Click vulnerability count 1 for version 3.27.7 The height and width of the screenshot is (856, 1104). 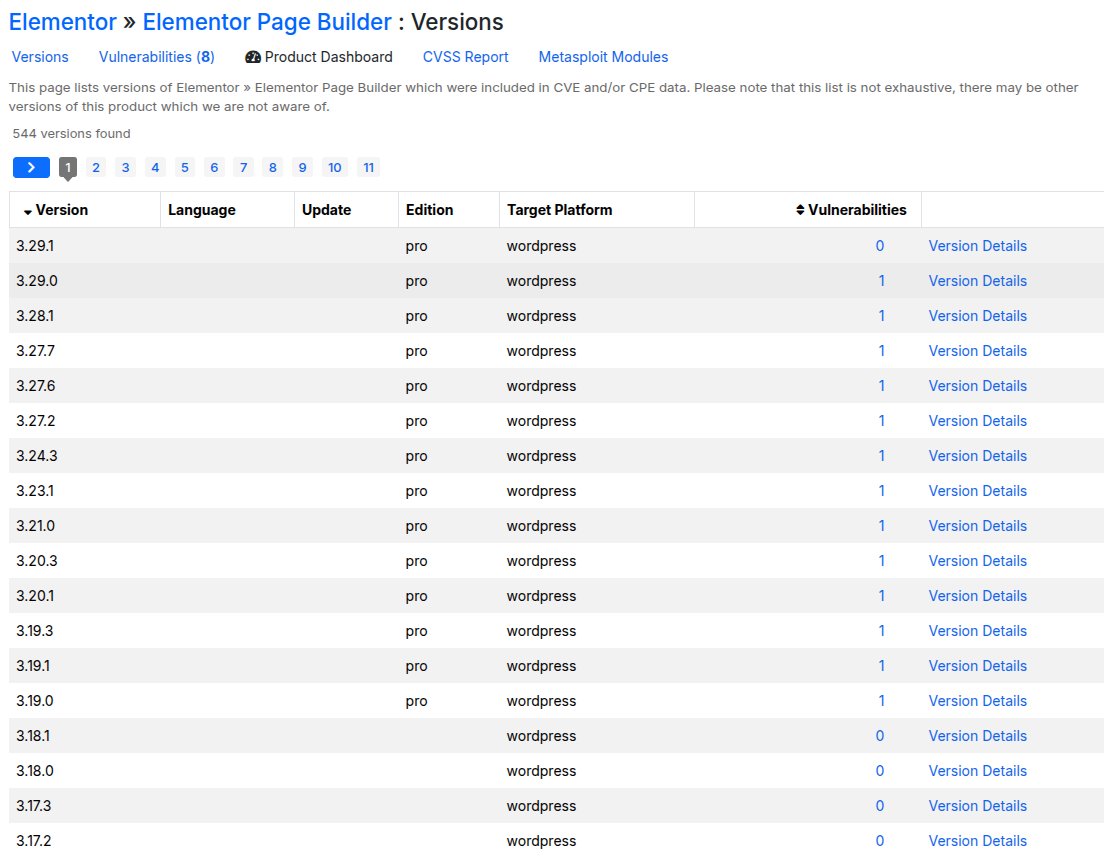coord(881,351)
